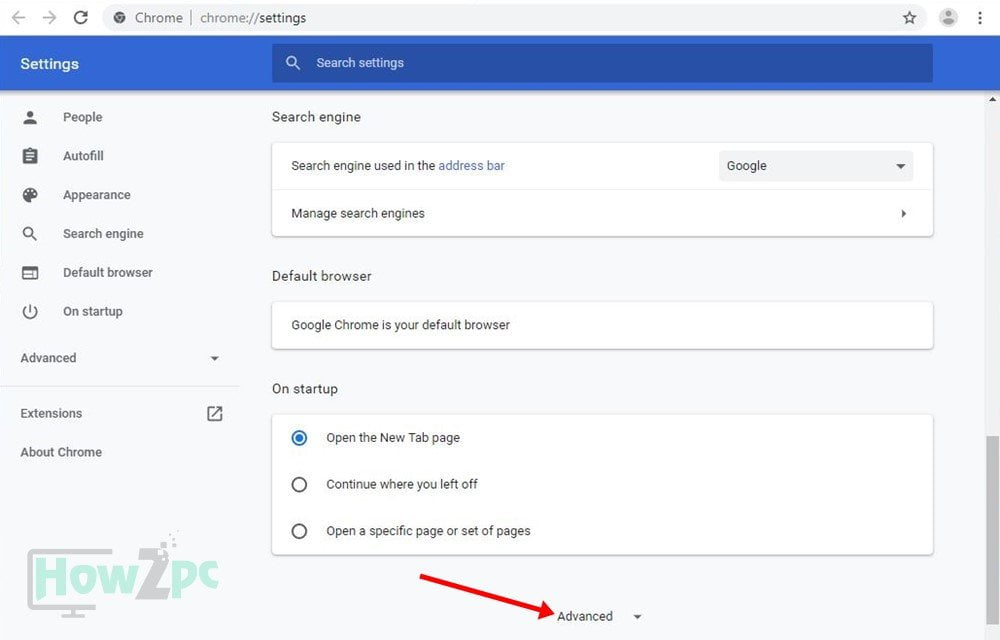Click the page vertical scrollbar thumb
1000x640 pixels.
[x=992, y=530]
